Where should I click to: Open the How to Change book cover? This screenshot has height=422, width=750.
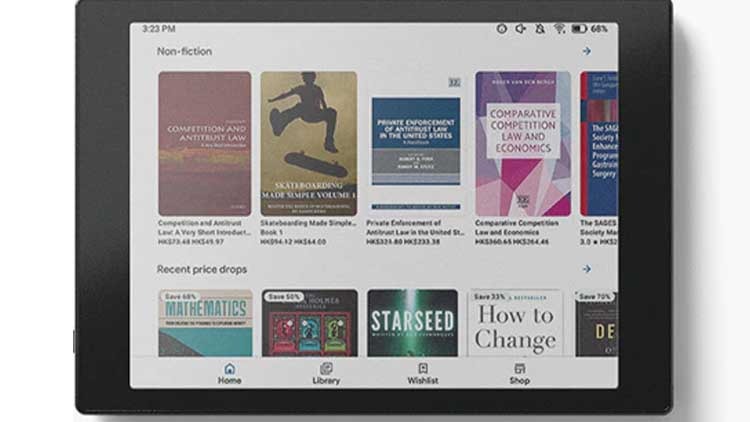coord(516,322)
